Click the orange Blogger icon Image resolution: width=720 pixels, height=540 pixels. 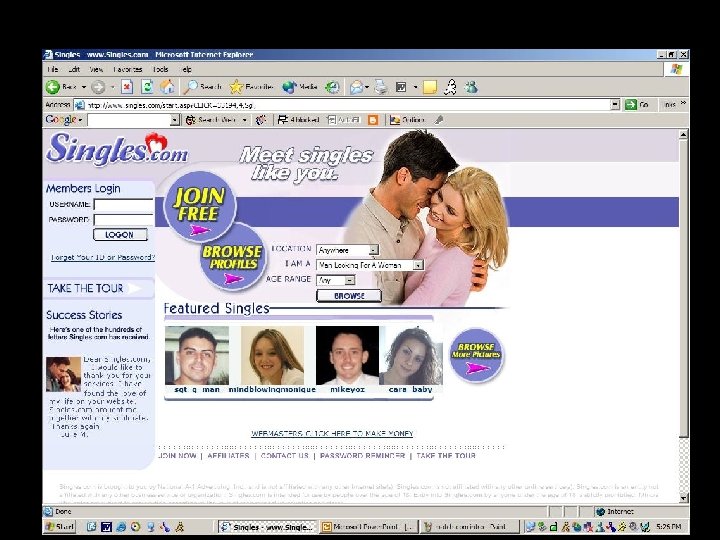pos(373,120)
